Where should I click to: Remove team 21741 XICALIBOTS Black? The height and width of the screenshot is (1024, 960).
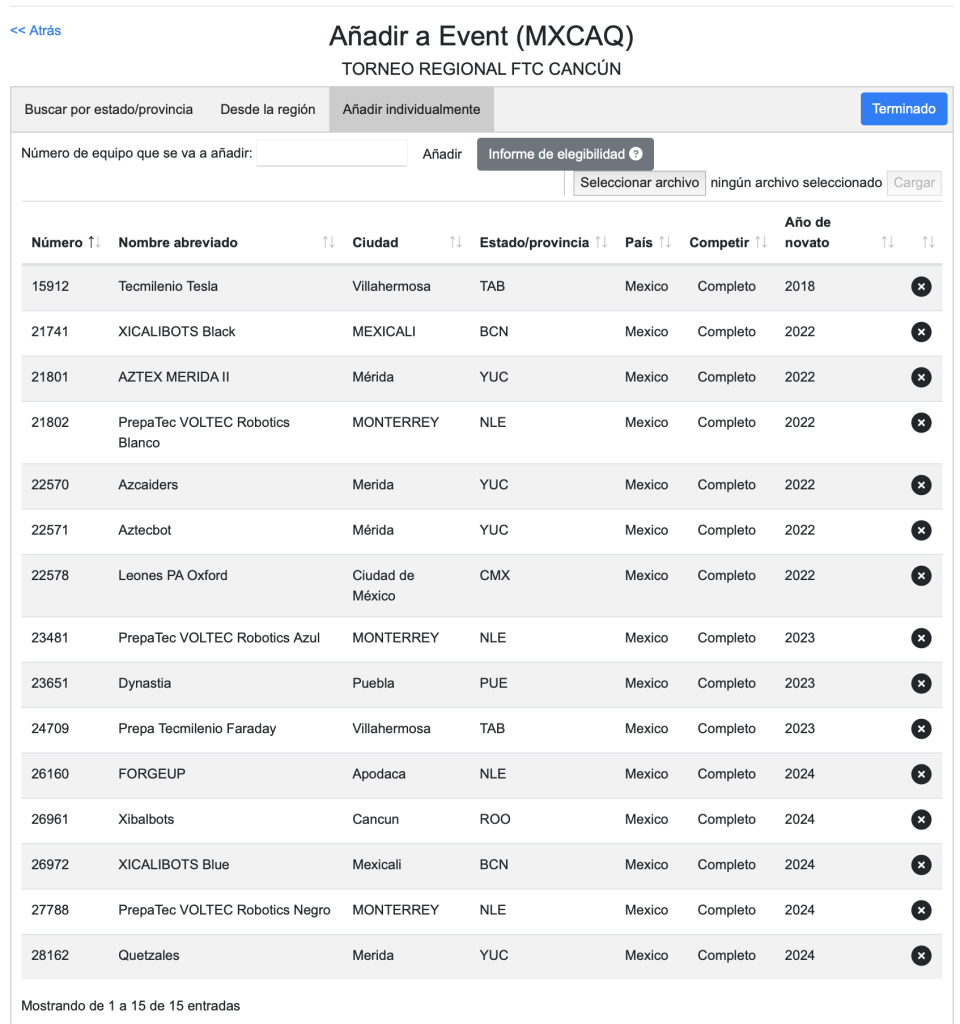[x=921, y=332]
